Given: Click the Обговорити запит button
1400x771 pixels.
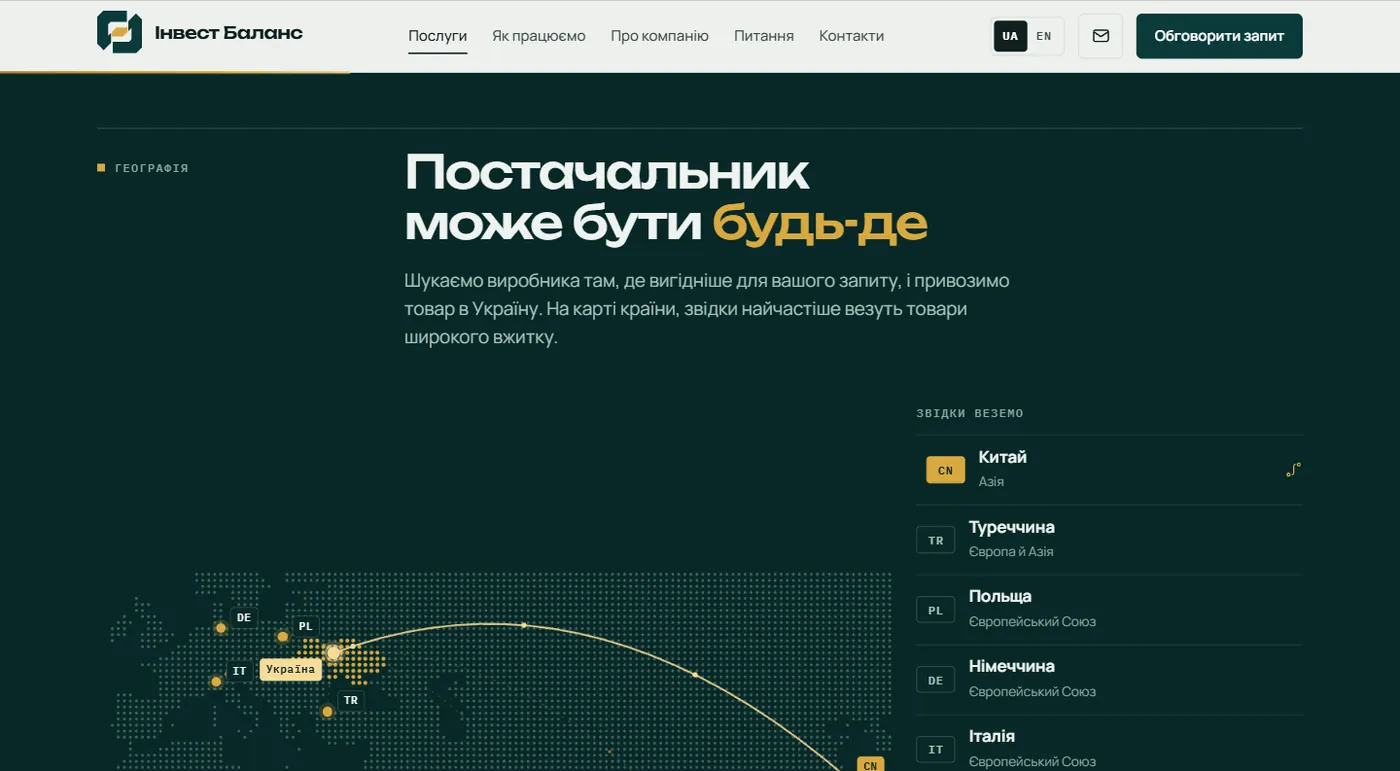Looking at the screenshot, I should [1219, 36].
